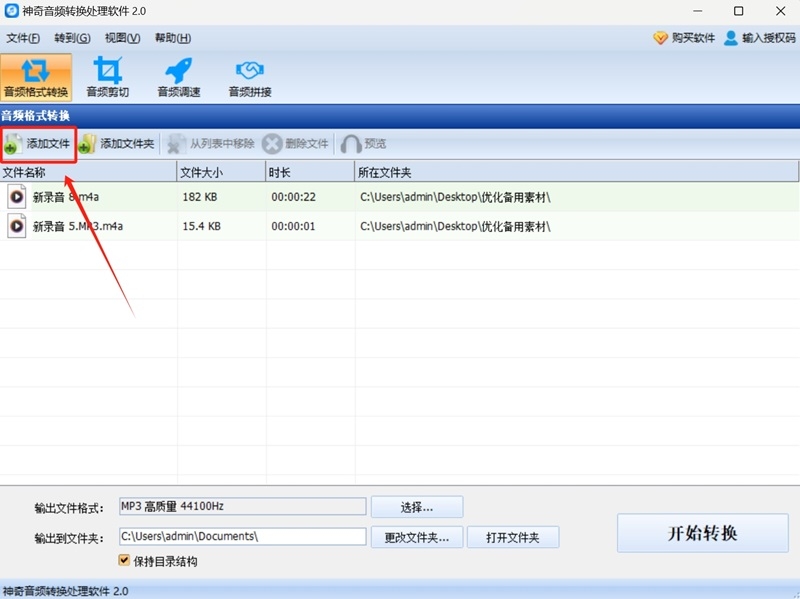Open the 文件(F) menu
Viewport: 800px width, 599px height.
pyautogui.click(x=23, y=38)
